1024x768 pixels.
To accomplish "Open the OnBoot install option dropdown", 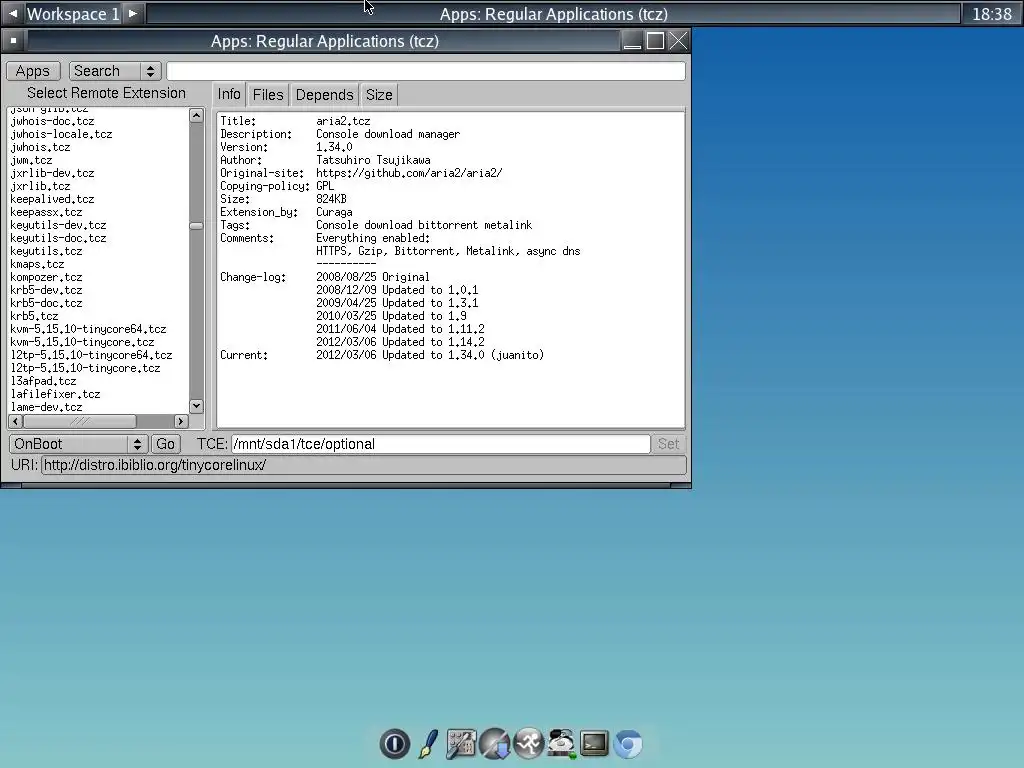I will tap(78, 444).
